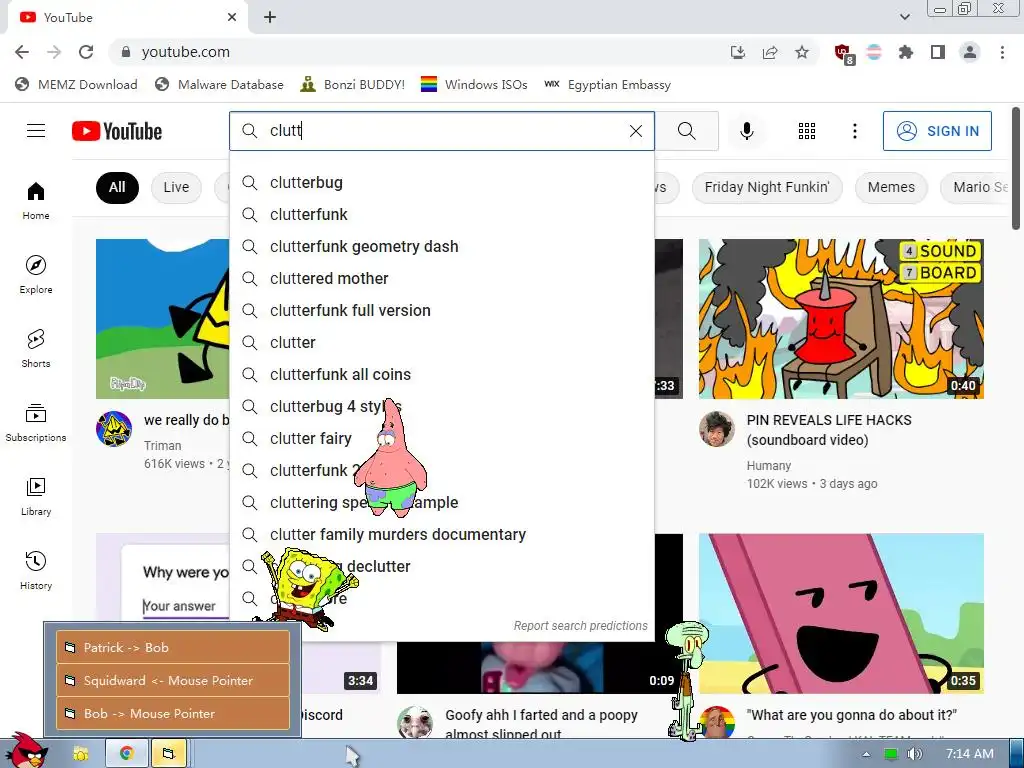Open a new tab with the plus button
Image resolution: width=1024 pixels, height=768 pixels.
pos(270,18)
